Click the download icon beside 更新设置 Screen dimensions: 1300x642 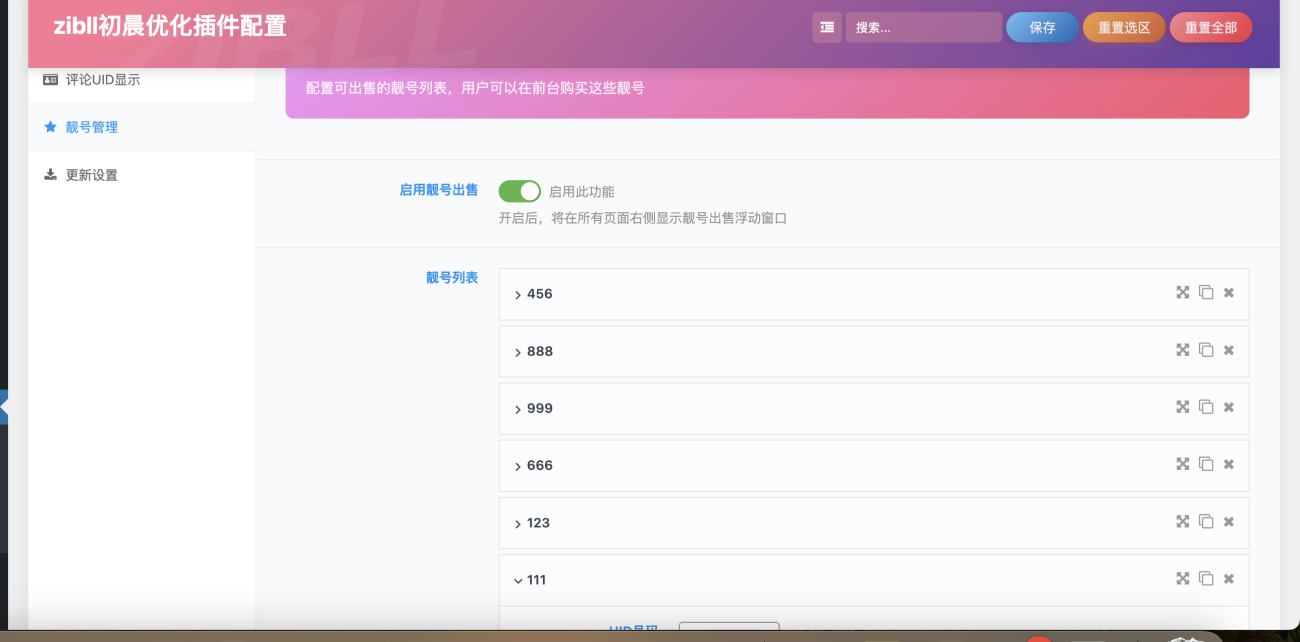(x=48, y=174)
